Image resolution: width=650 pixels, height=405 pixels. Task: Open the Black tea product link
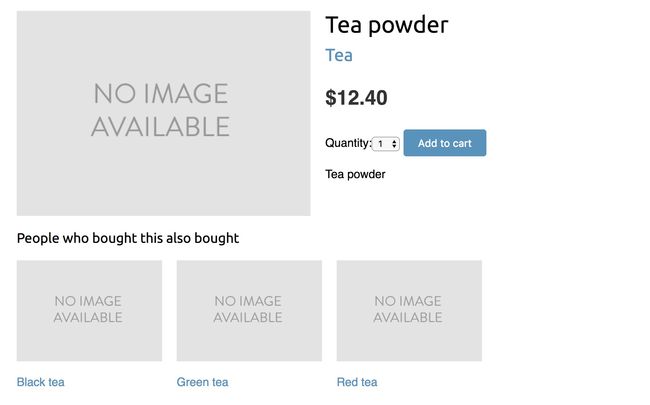[41, 382]
